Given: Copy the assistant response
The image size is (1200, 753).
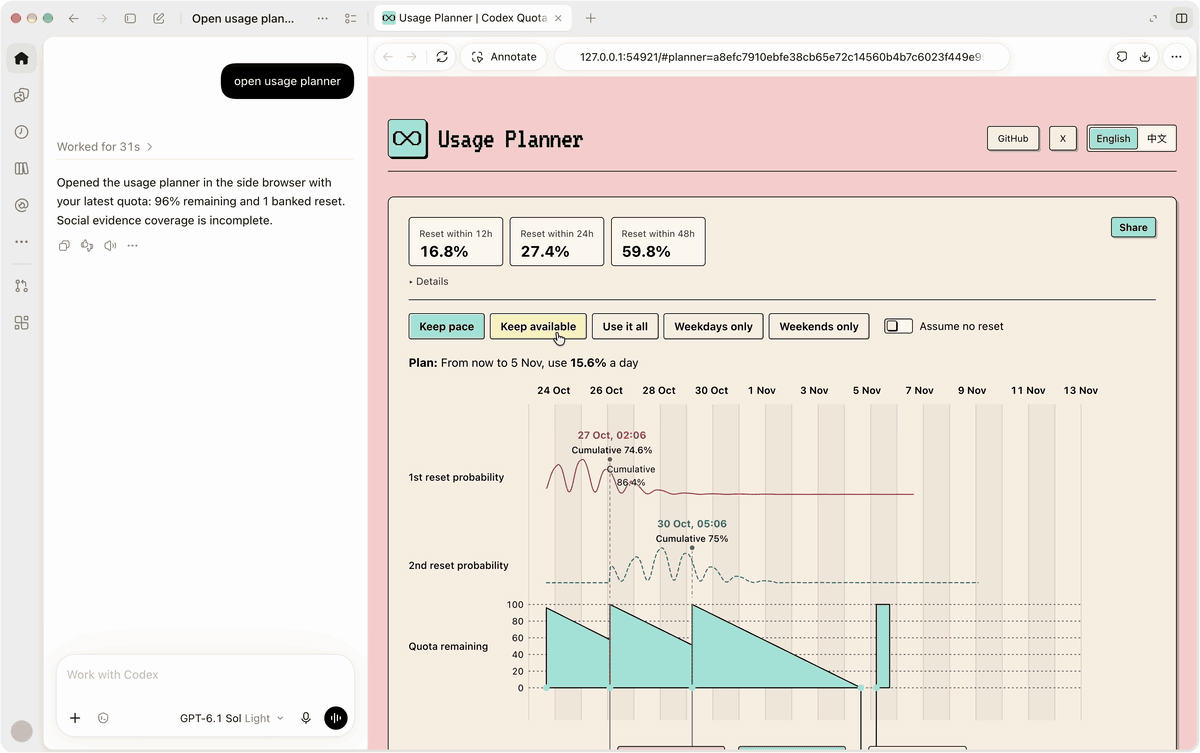Looking at the screenshot, I should coord(64,245).
